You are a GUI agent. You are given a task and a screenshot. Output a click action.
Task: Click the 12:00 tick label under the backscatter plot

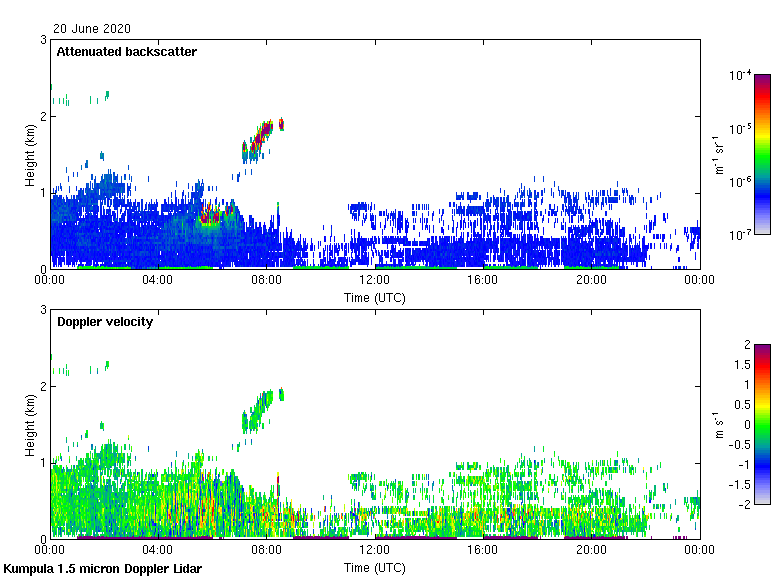(375, 280)
